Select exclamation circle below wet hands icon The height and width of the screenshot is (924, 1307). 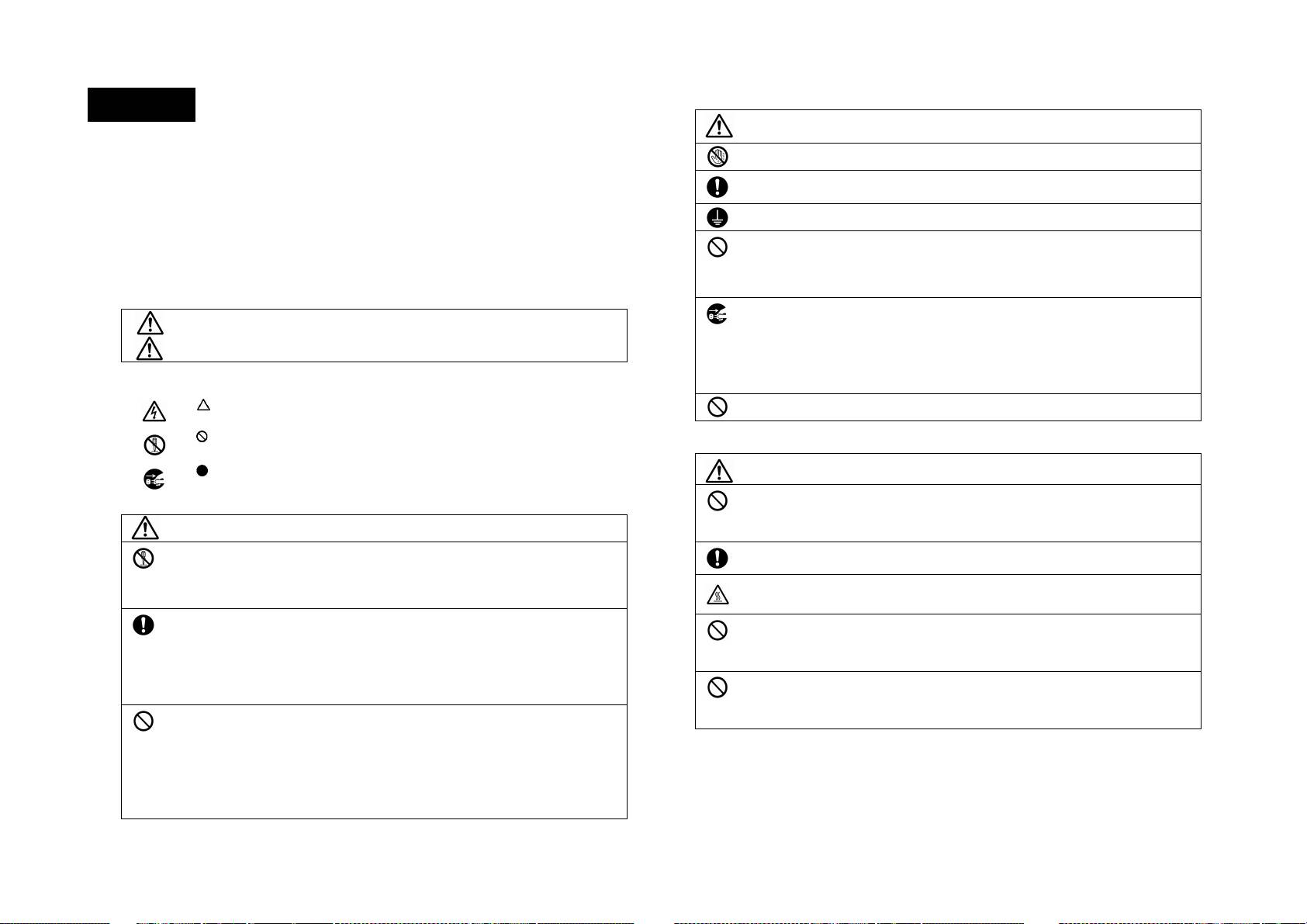(717, 187)
